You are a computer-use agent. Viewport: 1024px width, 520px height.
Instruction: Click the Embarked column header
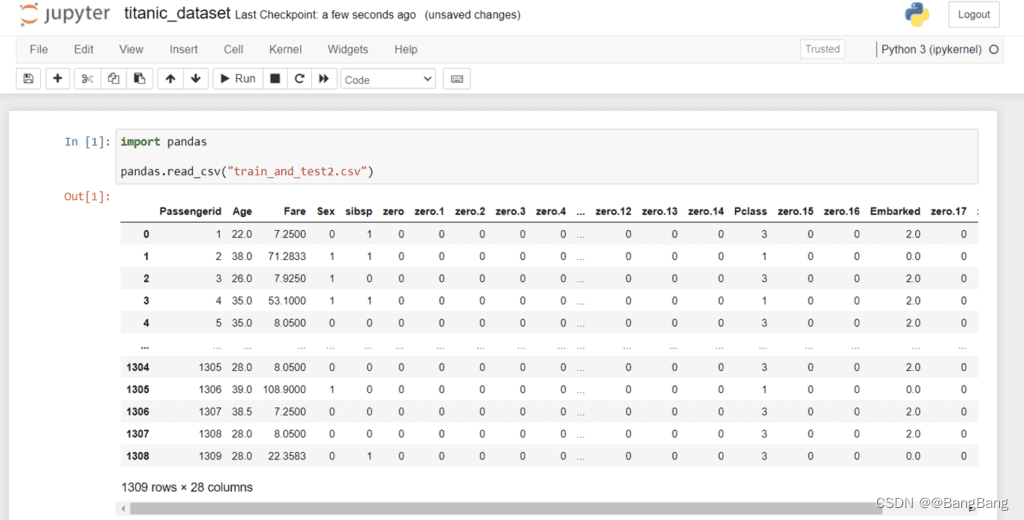point(895,212)
